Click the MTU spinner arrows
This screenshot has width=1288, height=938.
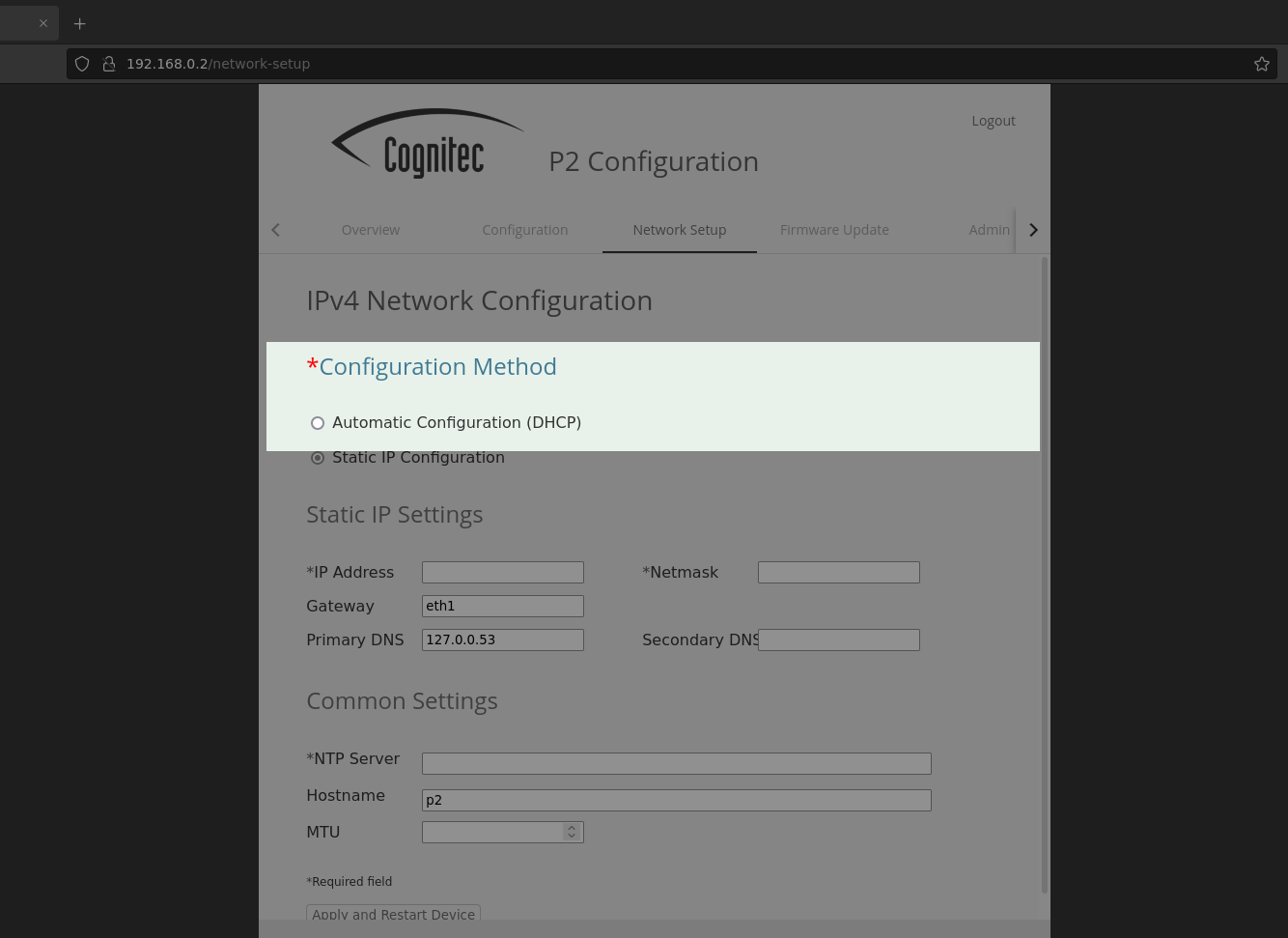[572, 832]
